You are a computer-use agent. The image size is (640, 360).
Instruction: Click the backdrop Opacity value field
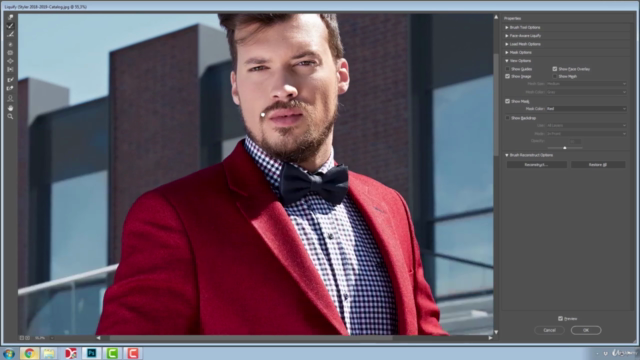(x=575, y=141)
